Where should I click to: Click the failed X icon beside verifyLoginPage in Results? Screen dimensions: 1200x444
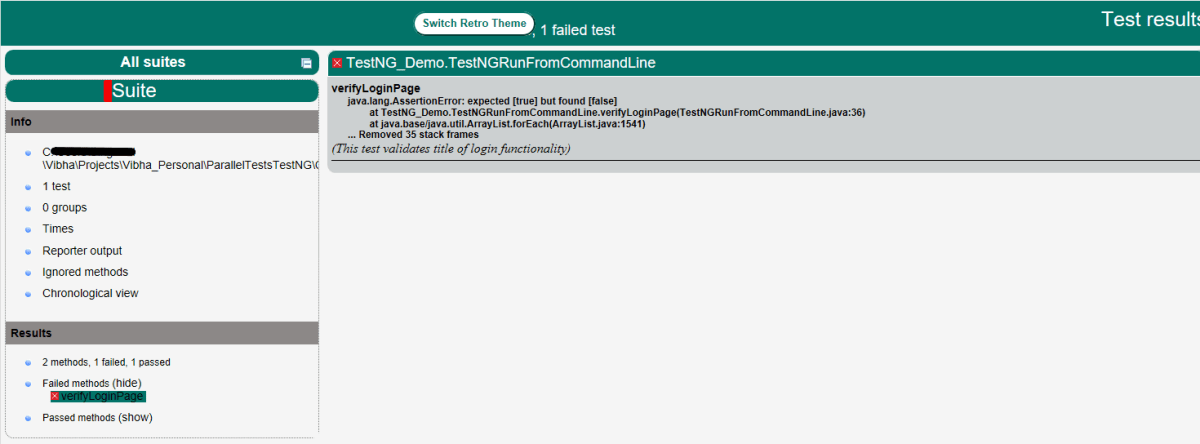56,397
